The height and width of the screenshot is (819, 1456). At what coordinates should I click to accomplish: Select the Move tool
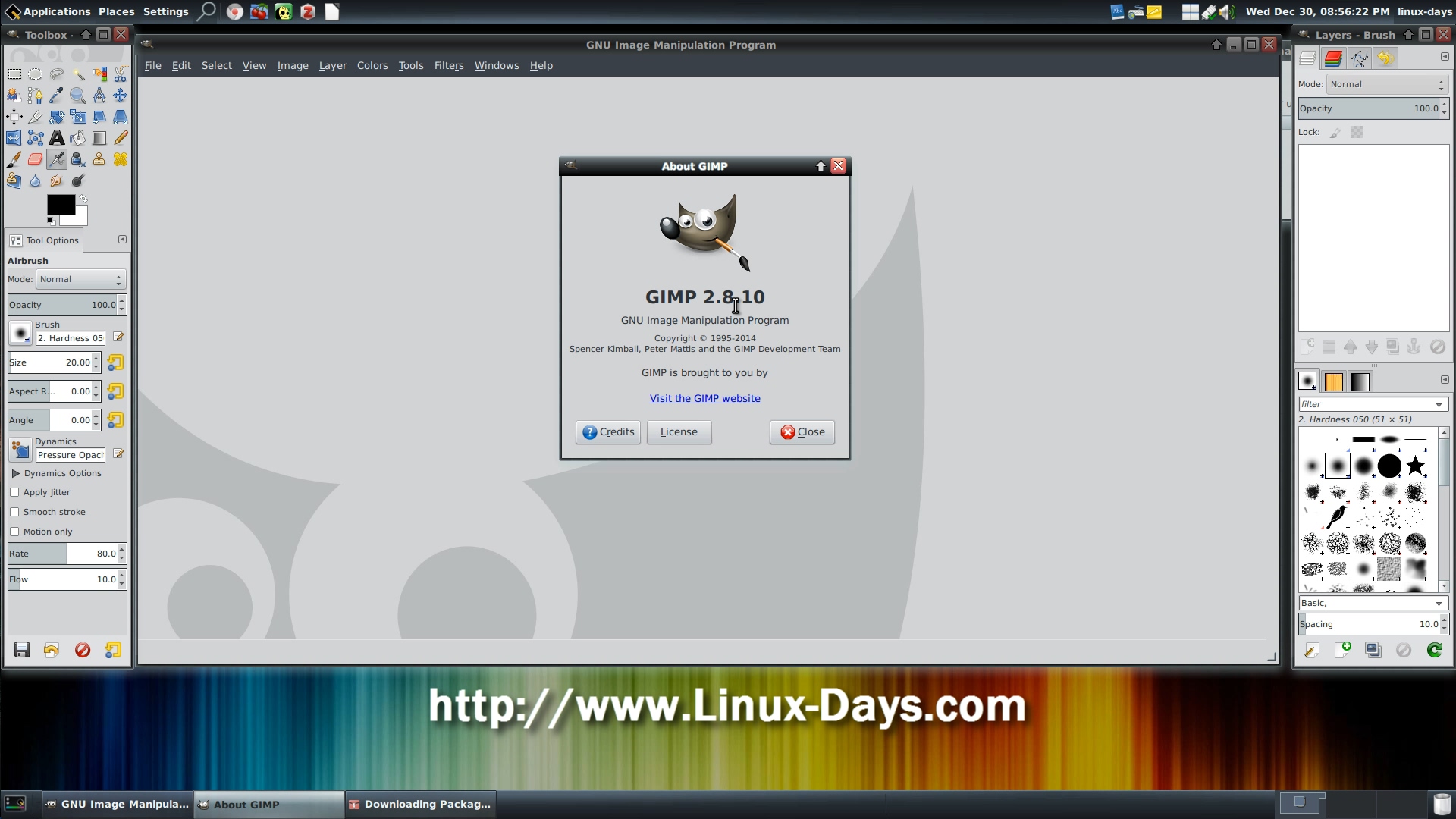121,96
